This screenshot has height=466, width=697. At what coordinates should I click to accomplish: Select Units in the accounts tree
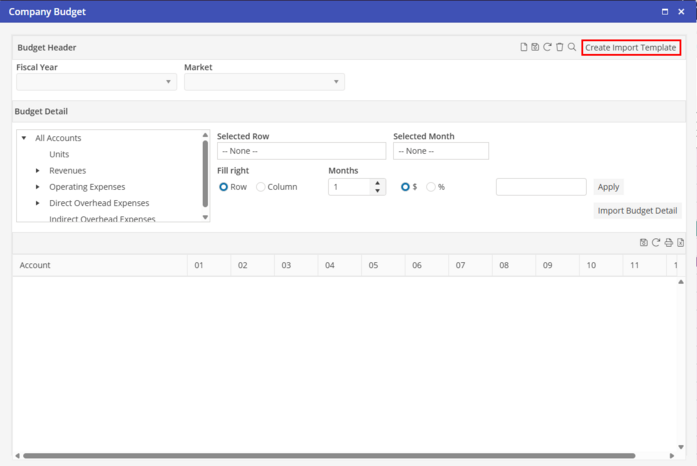59,155
